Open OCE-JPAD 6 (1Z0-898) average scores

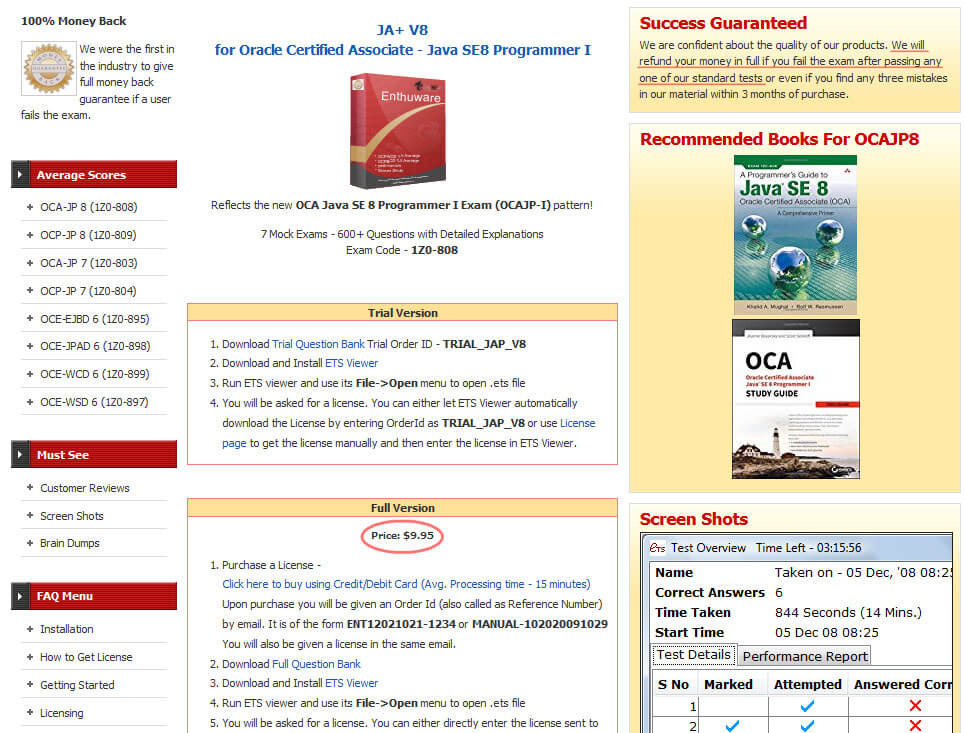pos(95,346)
